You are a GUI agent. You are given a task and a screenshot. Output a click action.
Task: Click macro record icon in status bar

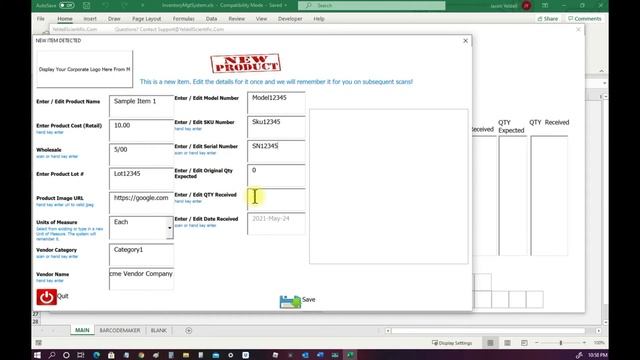(x=39, y=343)
